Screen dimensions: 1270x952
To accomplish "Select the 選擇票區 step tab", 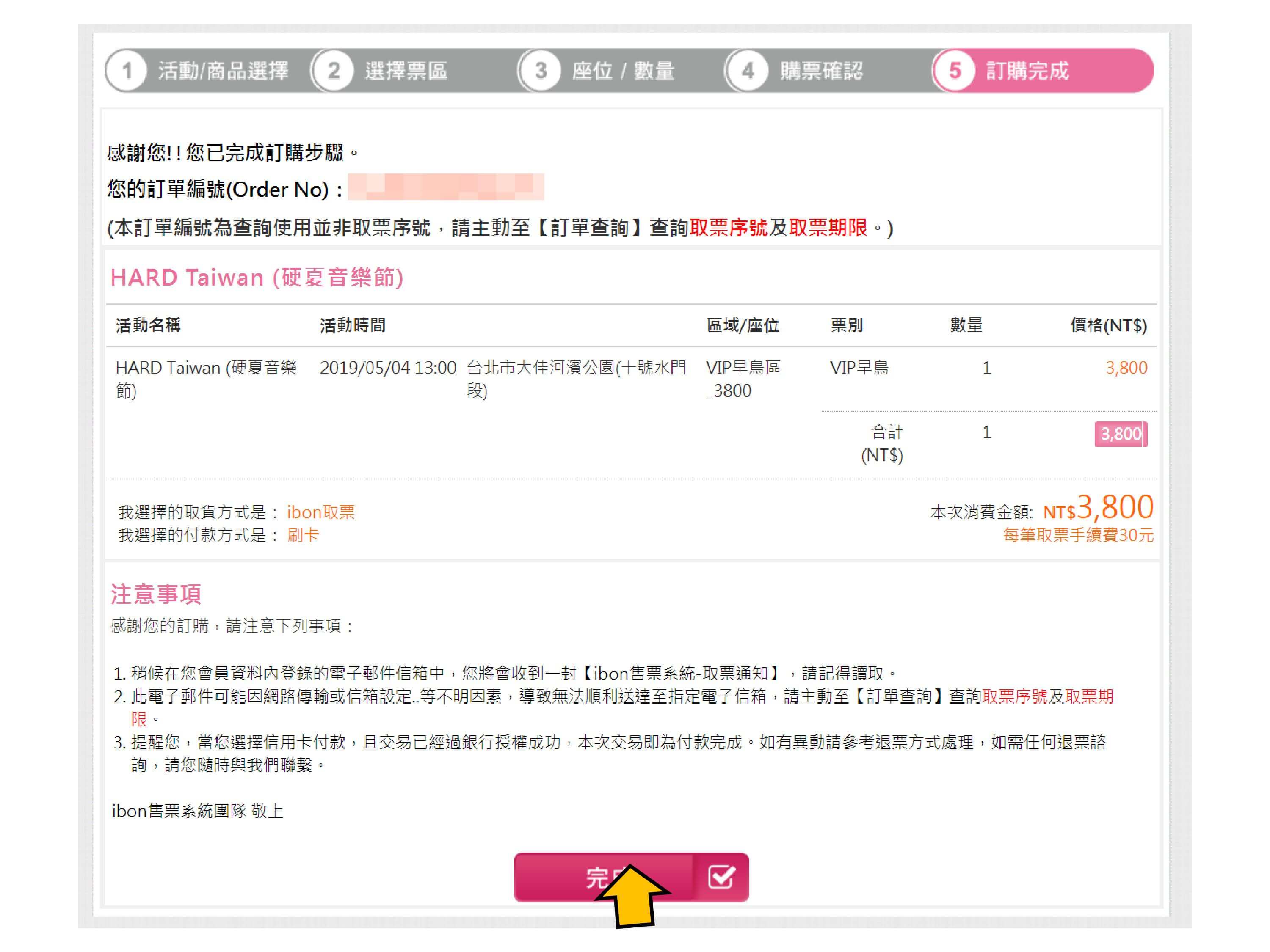I will pos(406,71).
